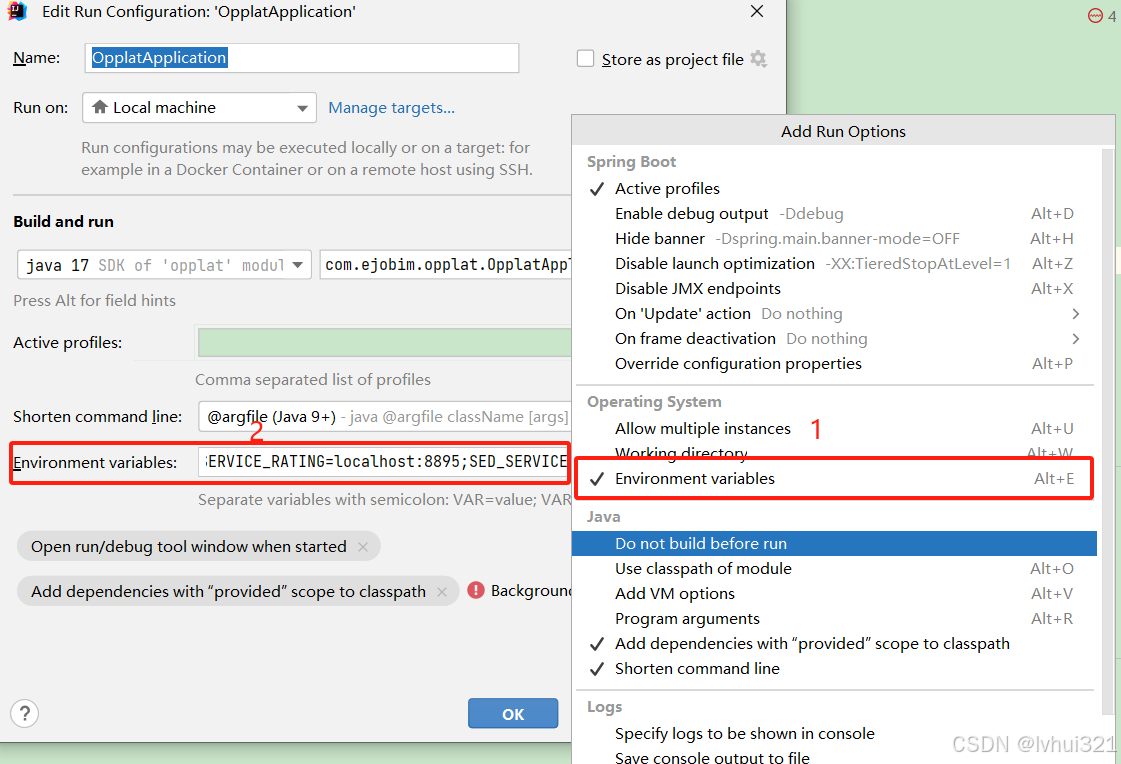
Task: Open the Run on Local machine dropdown
Action: click(199, 108)
